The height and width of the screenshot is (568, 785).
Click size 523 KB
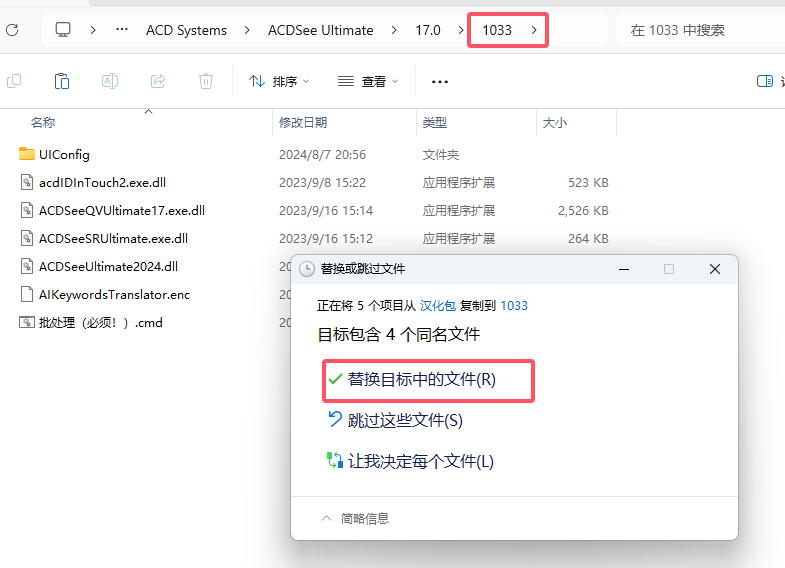588,183
